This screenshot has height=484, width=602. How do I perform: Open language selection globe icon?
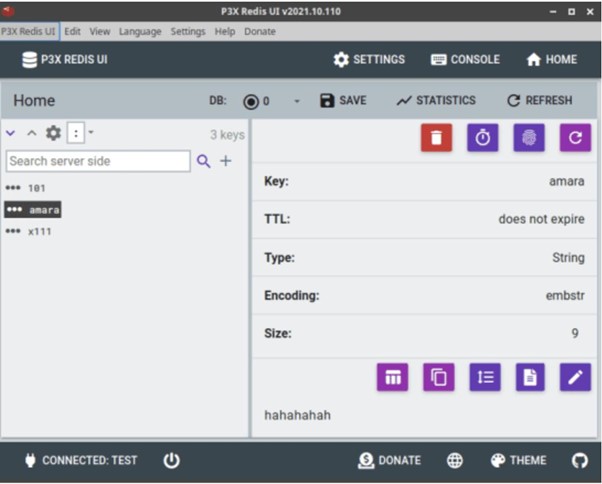pos(455,460)
